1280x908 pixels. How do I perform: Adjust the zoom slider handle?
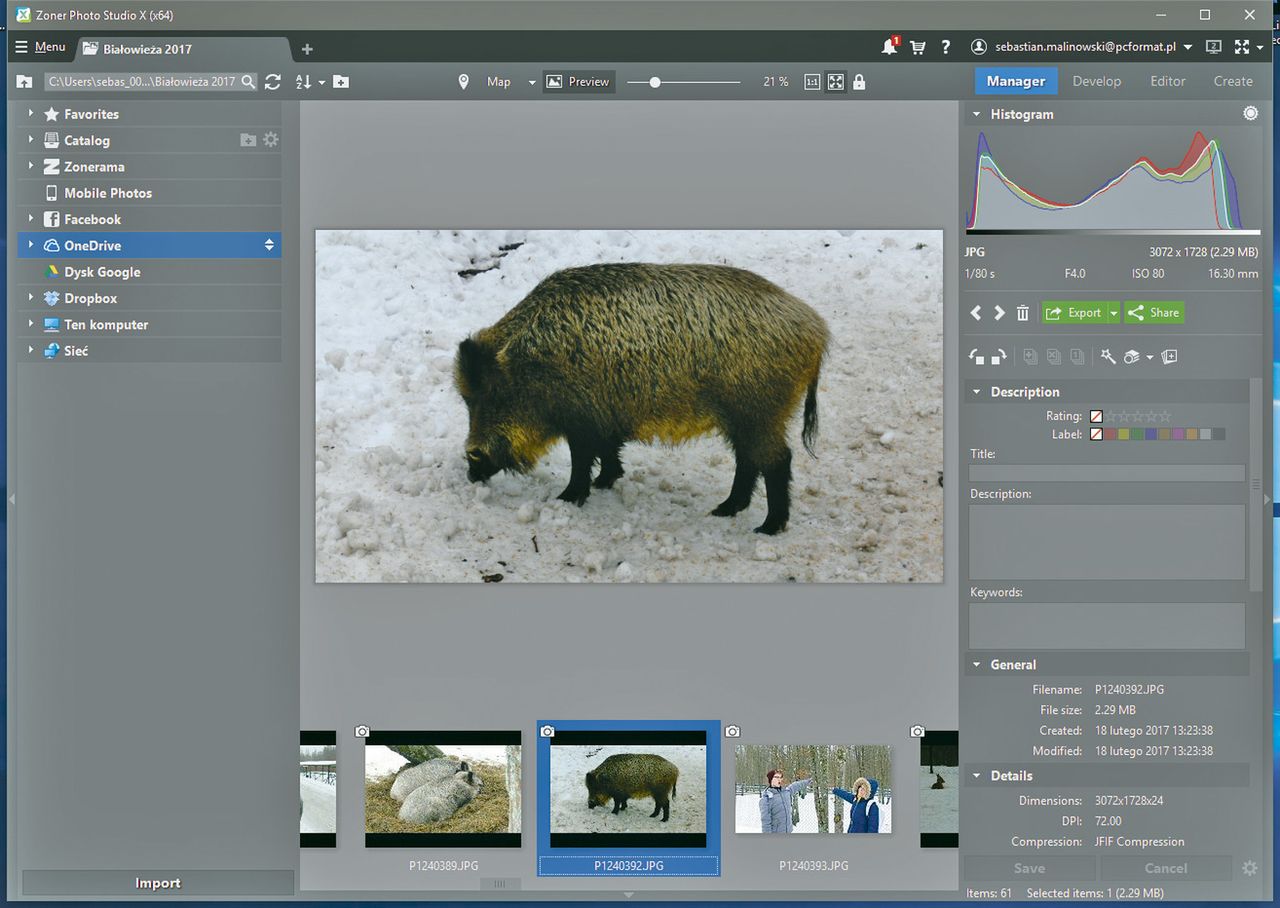(x=655, y=82)
